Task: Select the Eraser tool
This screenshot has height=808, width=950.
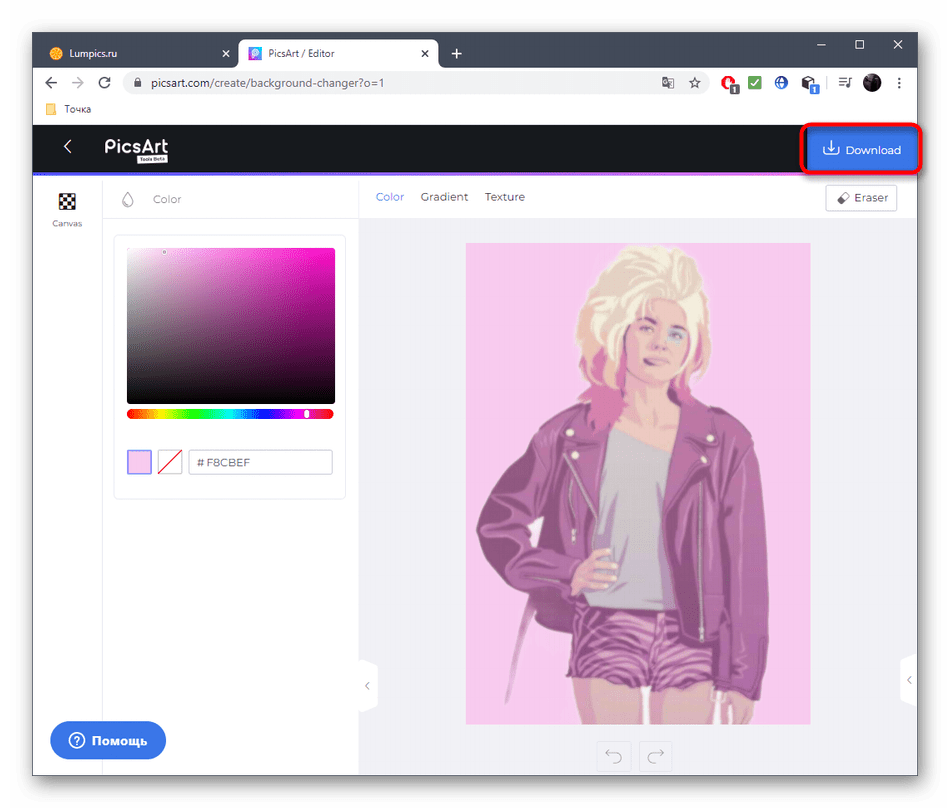Action: click(x=861, y=198)
